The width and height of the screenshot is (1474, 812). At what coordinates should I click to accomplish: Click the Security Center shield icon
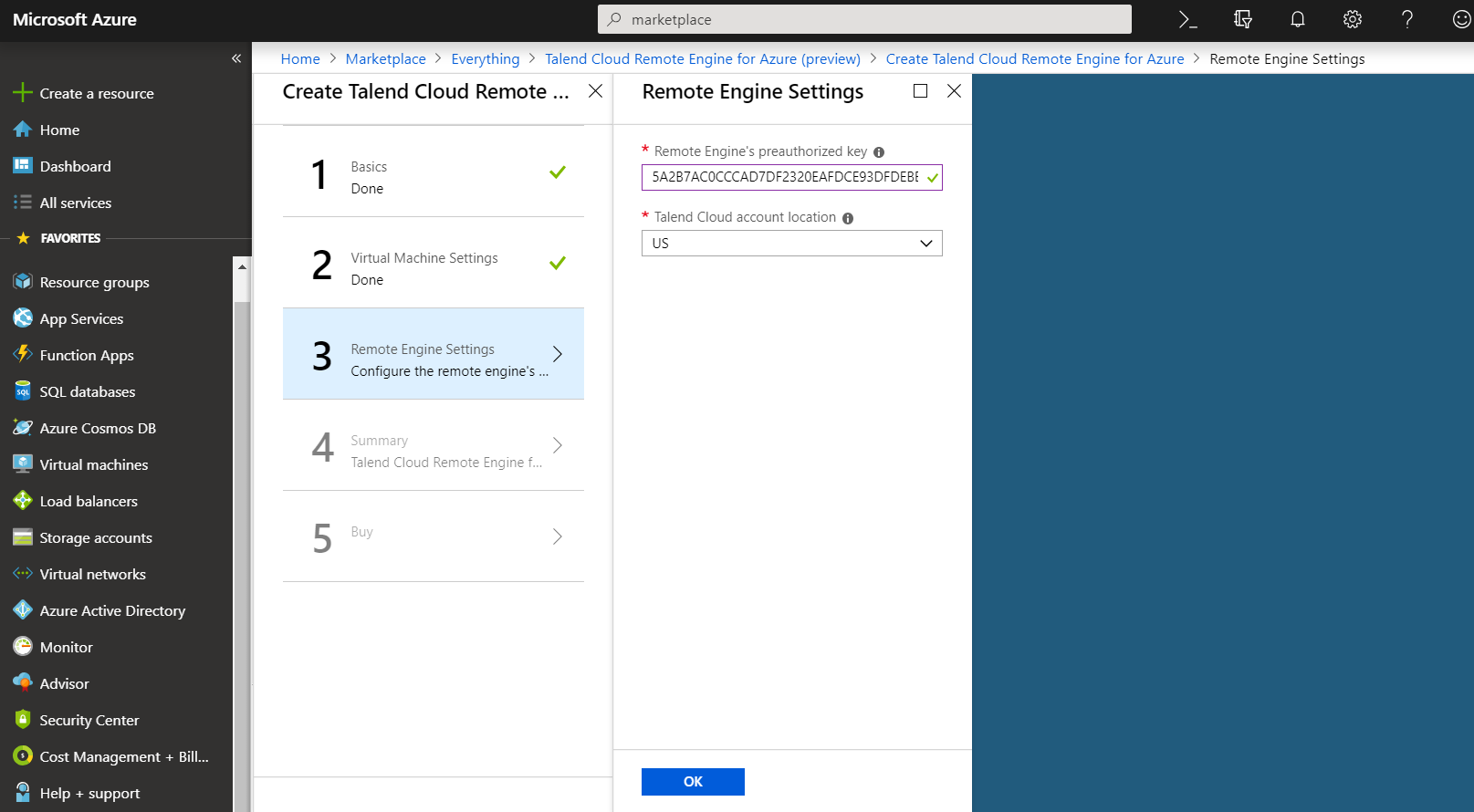[x=23, y=720]
